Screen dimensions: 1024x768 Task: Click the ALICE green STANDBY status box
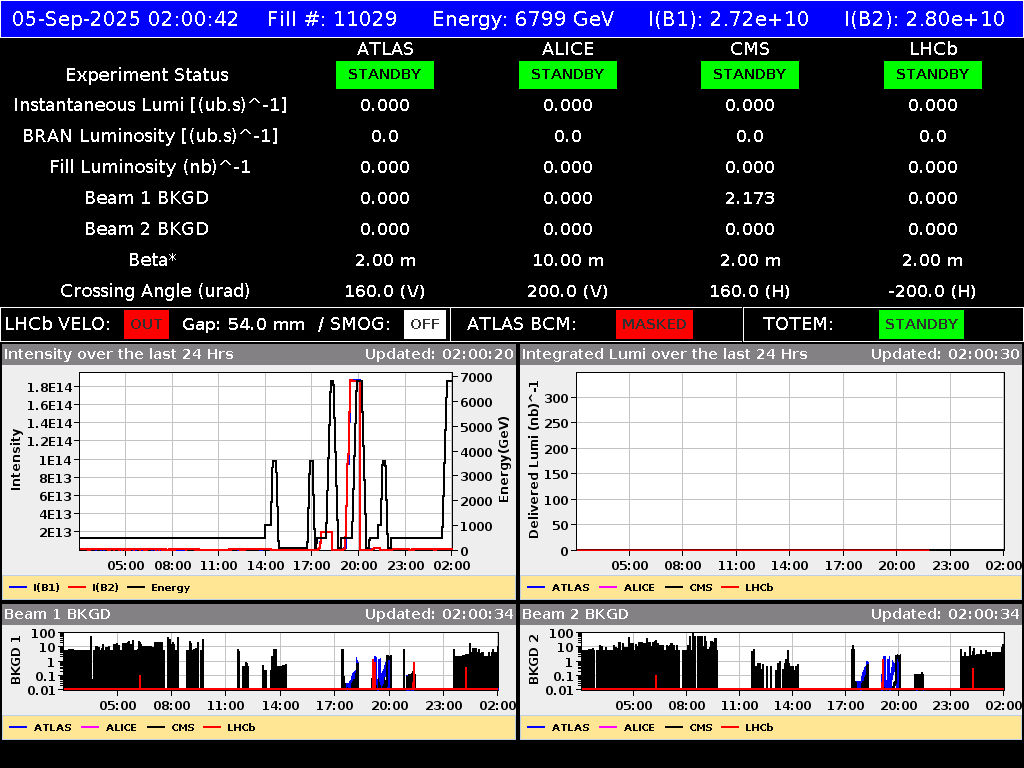click(568, 74)
